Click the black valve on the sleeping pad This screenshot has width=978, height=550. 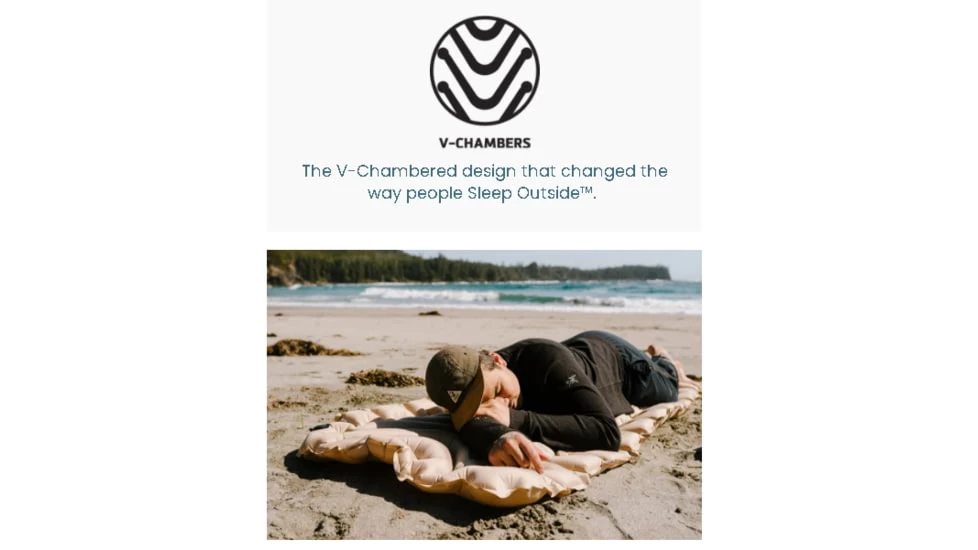[x=319, y=428]
